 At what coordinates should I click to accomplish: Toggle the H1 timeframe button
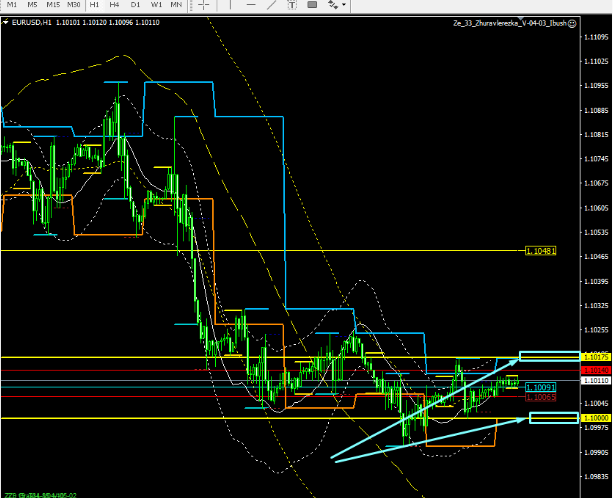point(94,5)
